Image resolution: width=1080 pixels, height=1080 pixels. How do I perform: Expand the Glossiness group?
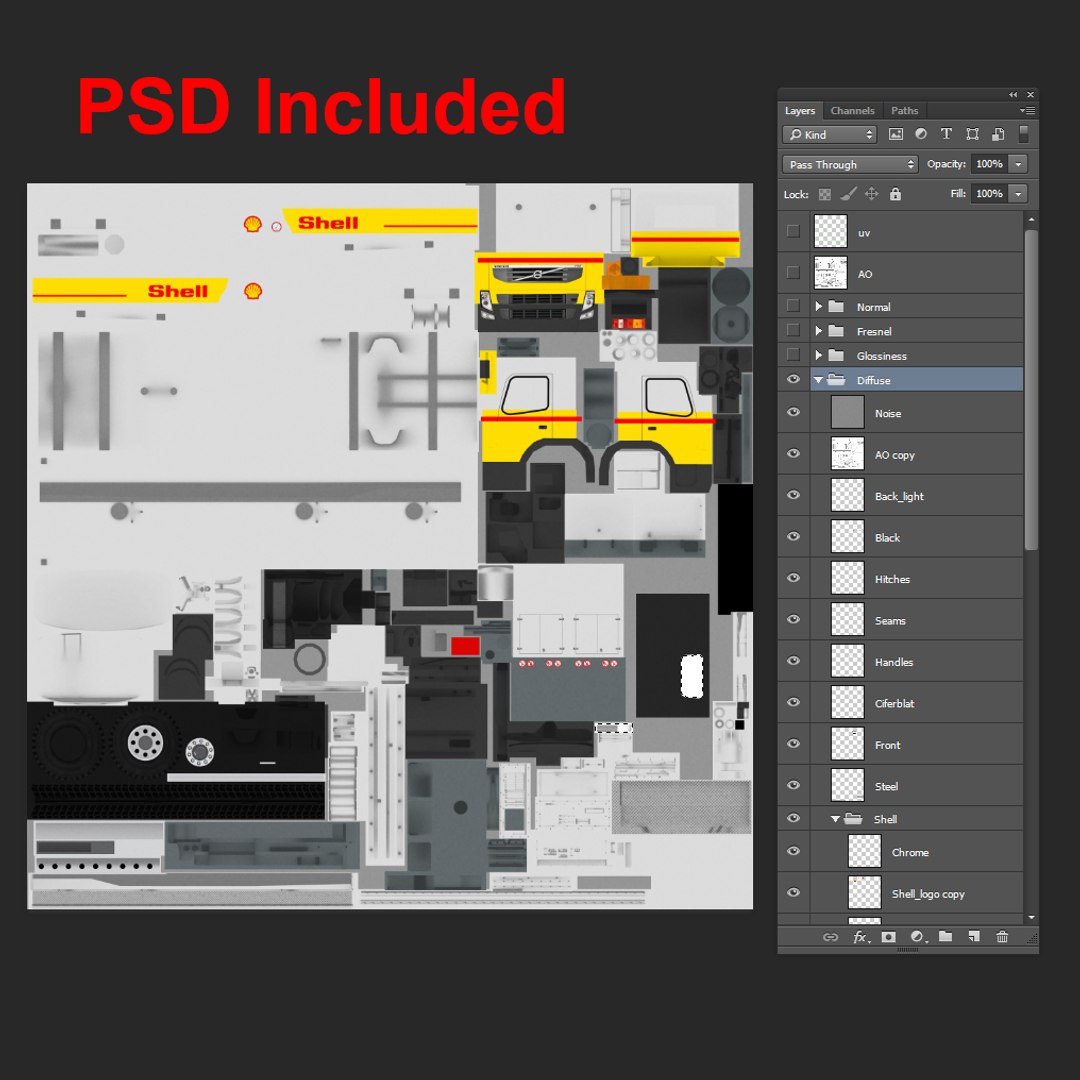tap(818, 355)
